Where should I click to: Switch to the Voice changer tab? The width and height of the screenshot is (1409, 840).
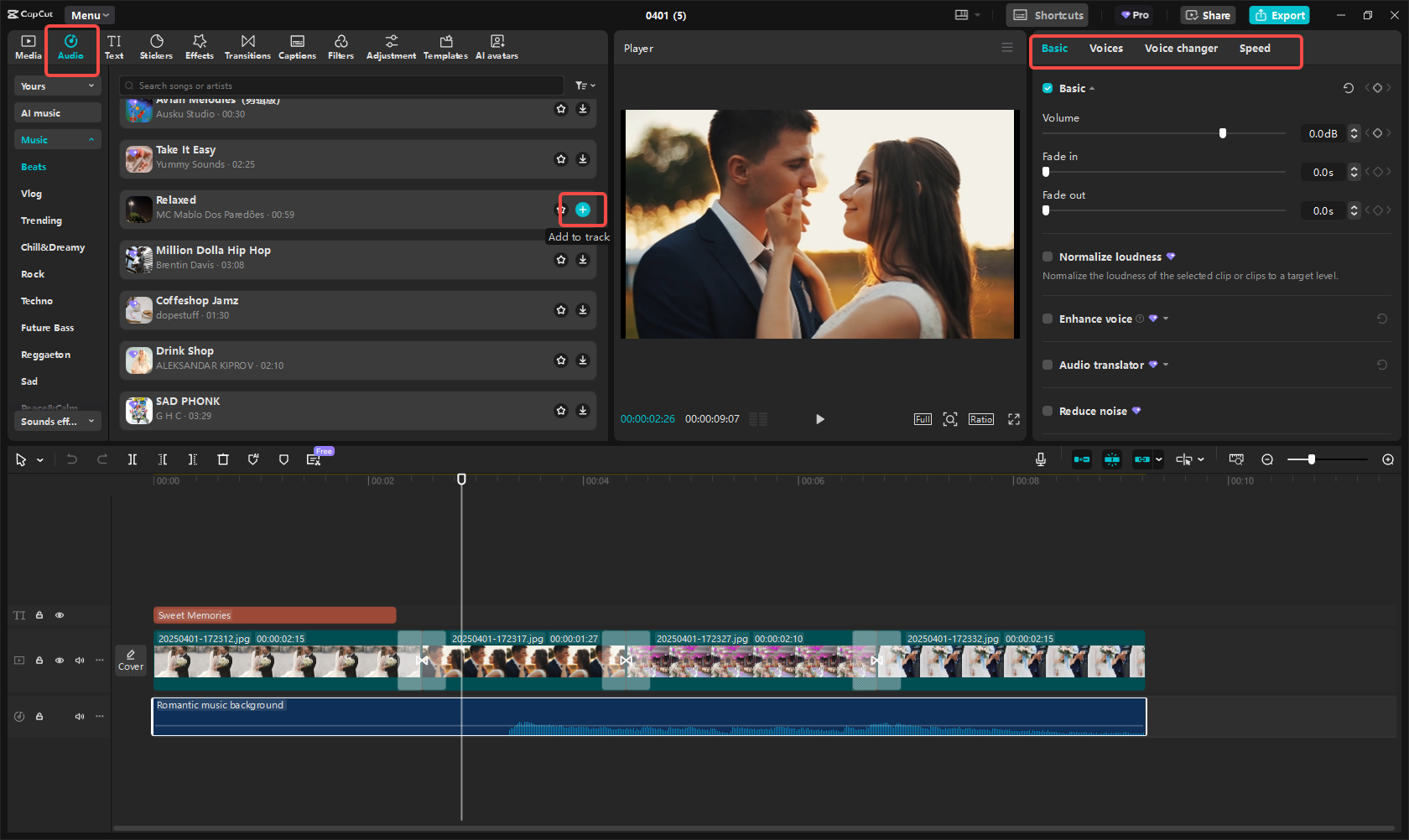point(1181,48)
